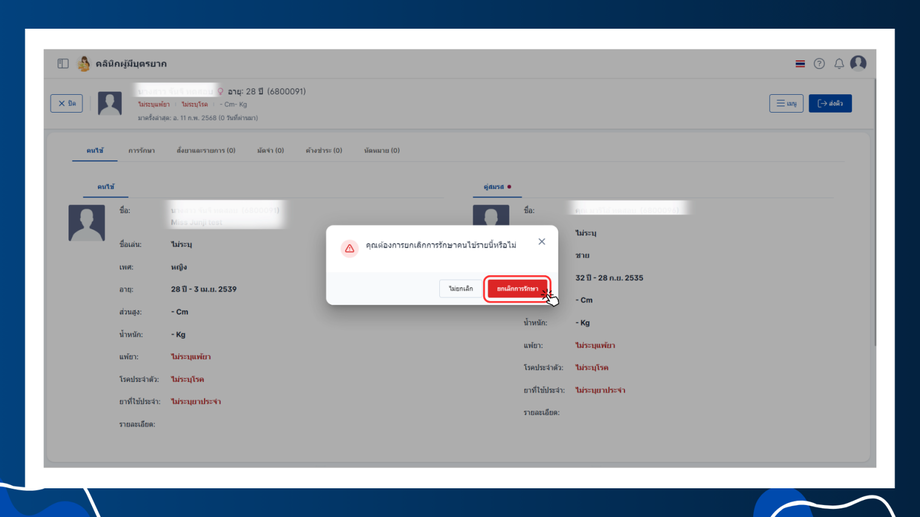Viewport: 920px width, 517px height.
Task: Open the user account avatar
Action: (x=858, y=63)
